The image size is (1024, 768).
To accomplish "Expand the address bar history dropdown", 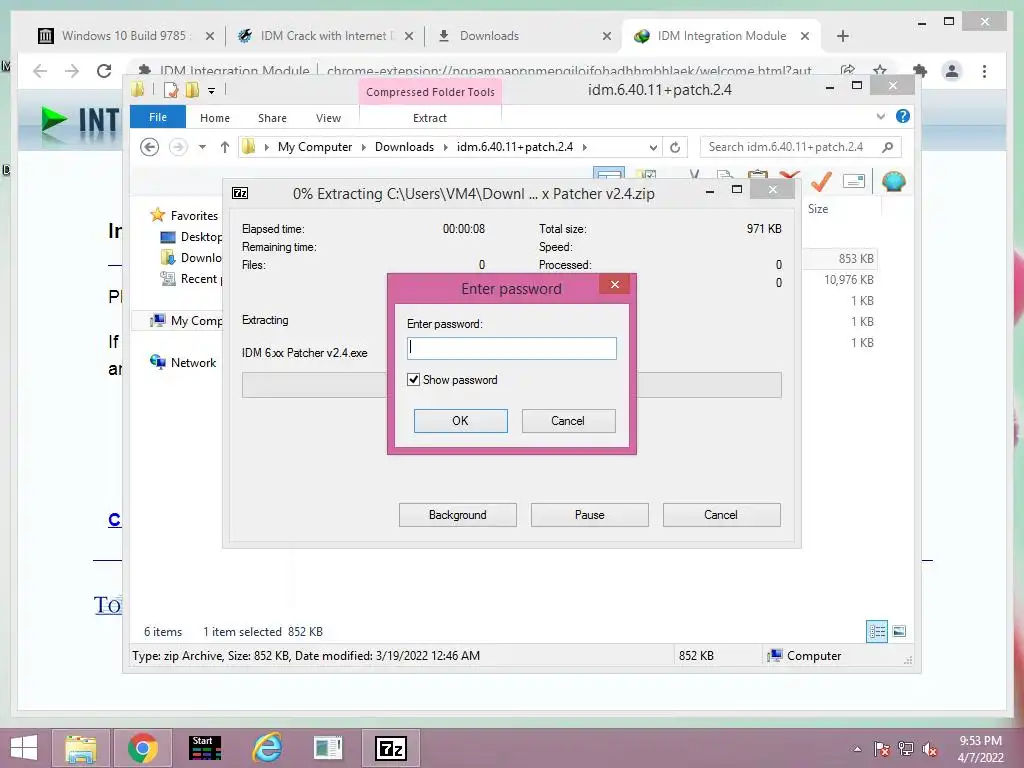I will (x=653, y=148).
